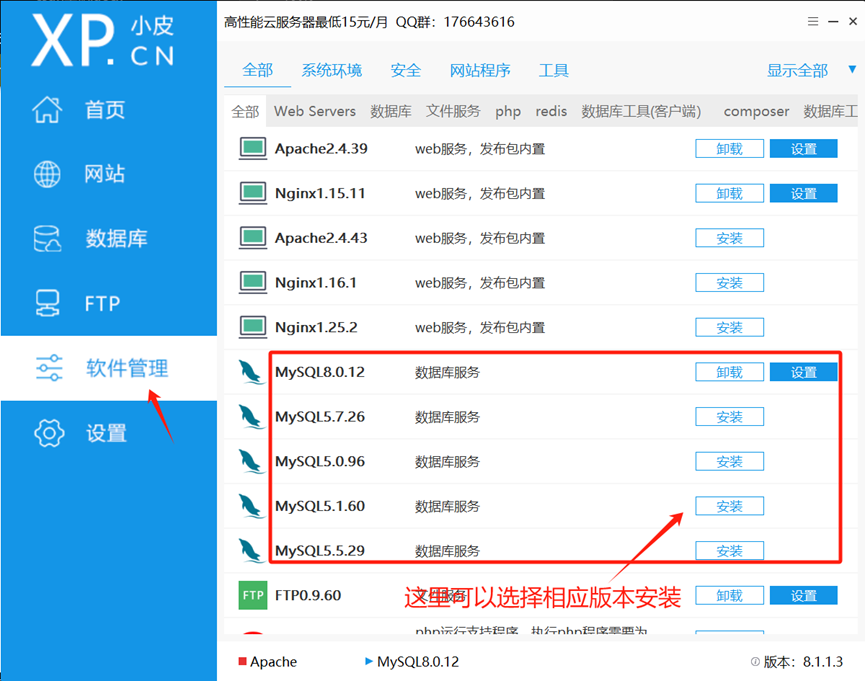Open 设置 for Nginx1.15.11
This screenshot has height=681, width=865.
[x=803, y=193]
